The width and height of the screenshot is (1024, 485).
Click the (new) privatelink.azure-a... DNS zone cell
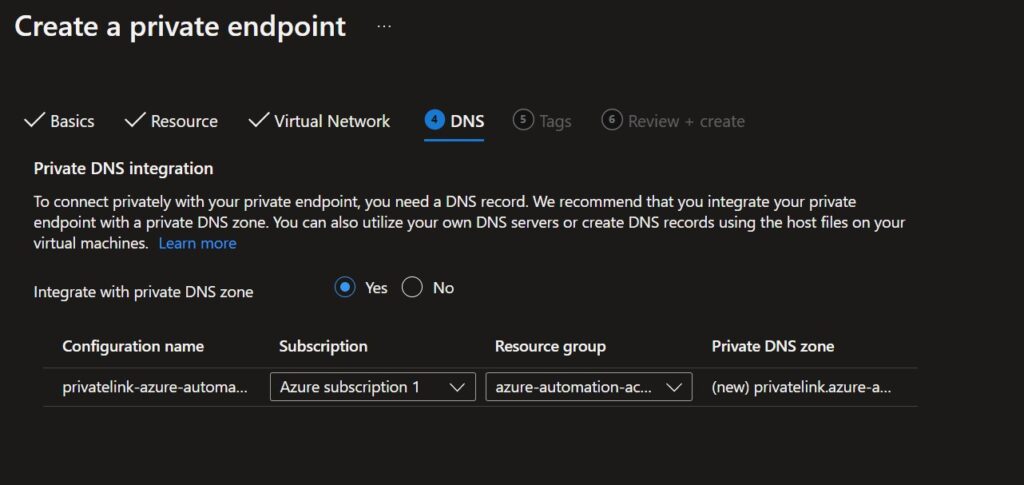[x=801, y=387]
